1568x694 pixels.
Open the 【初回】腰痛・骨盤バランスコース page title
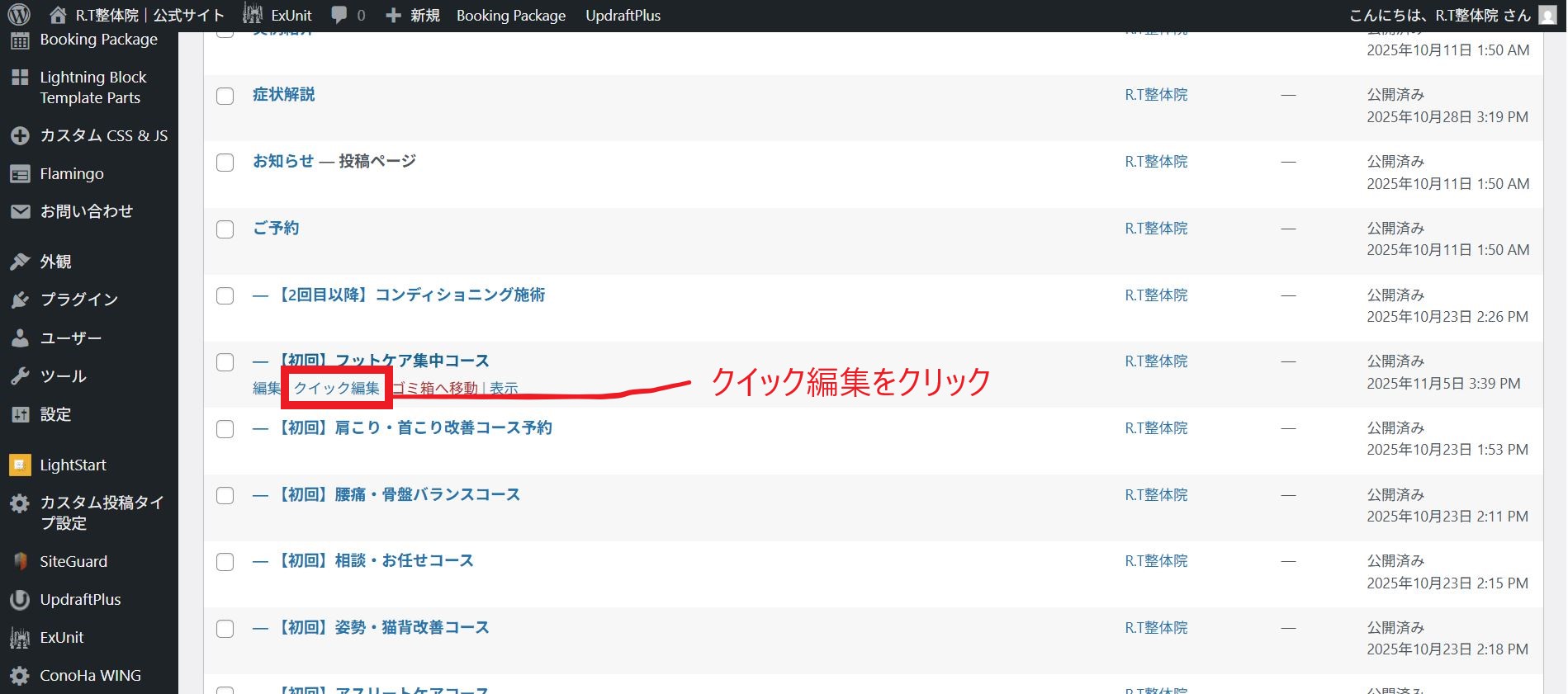(398, 494)
